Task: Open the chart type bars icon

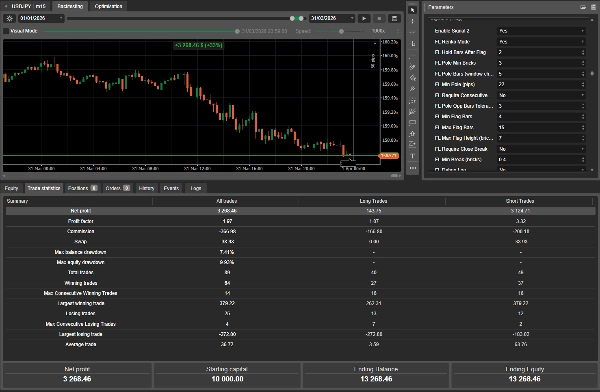Action: point(412,44)
